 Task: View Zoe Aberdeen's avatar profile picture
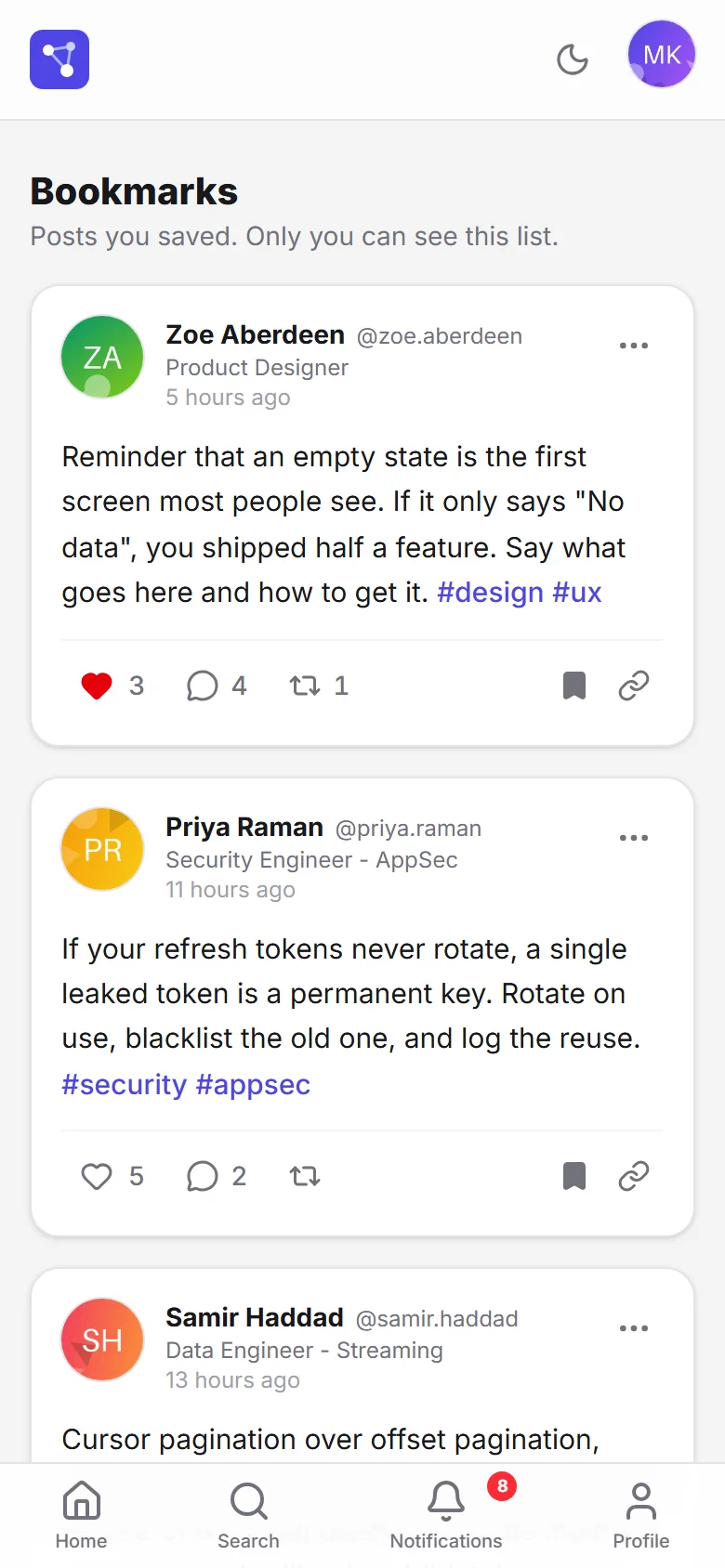tap(102, 357)
